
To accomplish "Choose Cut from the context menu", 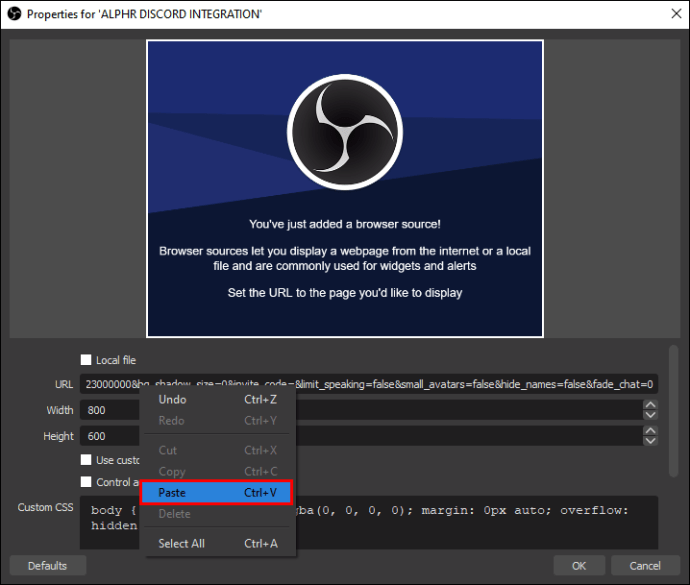I will [217, 450].
